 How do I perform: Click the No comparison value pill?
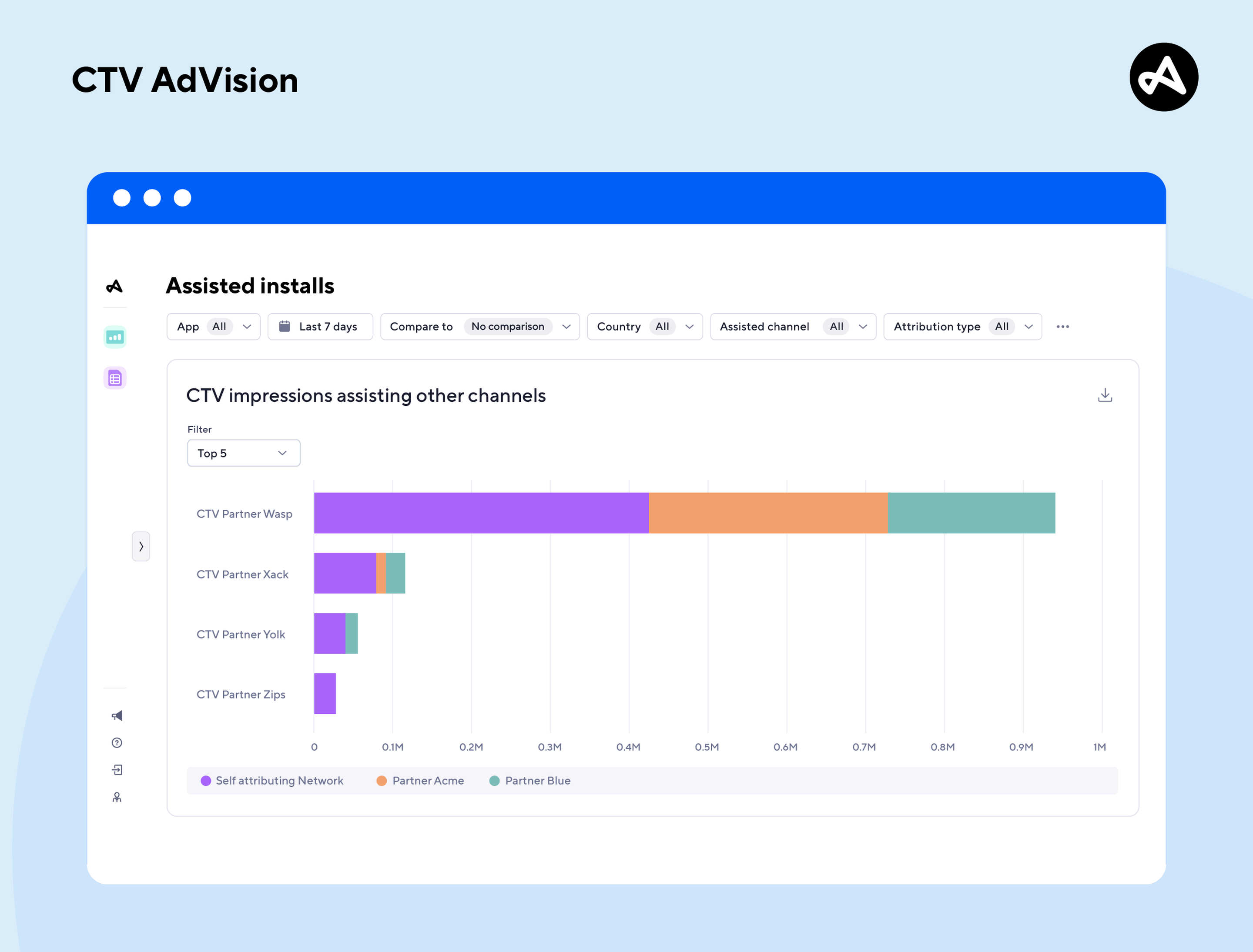tap(508, 327)
